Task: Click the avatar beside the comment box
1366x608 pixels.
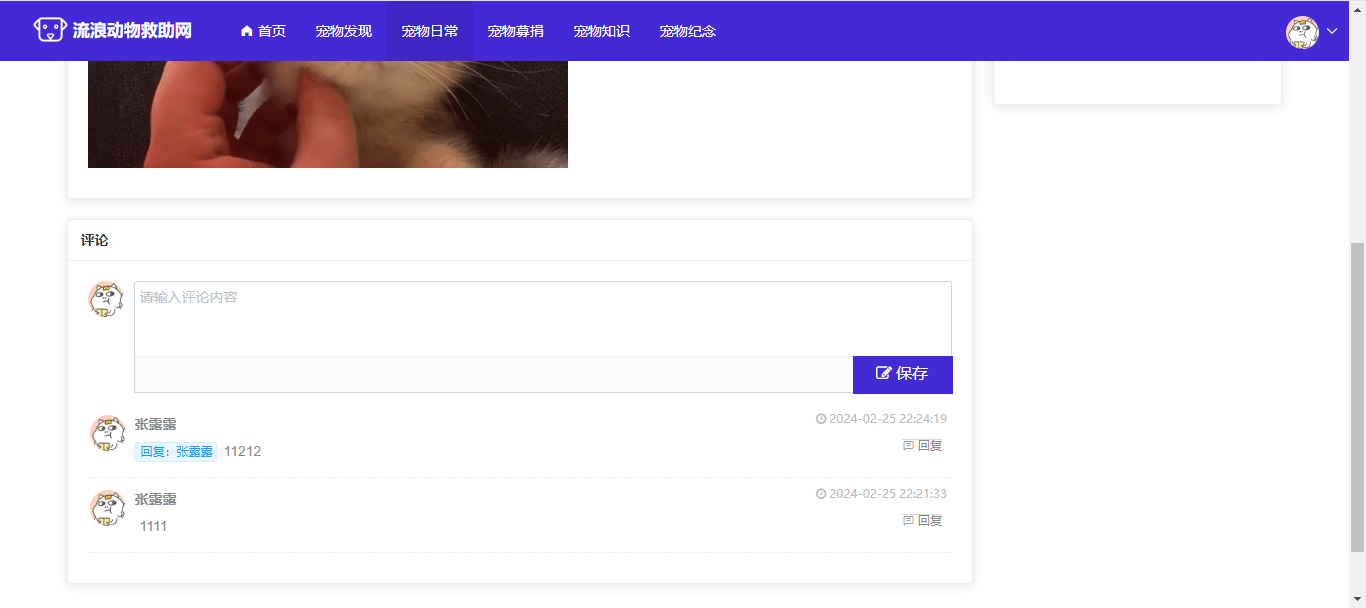Action: click(x=106, y=299)
